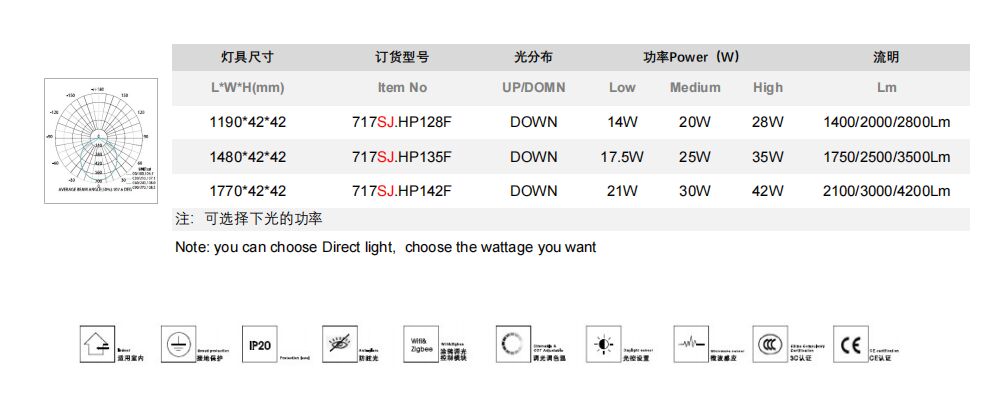
Task: Select item number 717SJ.HP135F
Action: coord(402,157)
